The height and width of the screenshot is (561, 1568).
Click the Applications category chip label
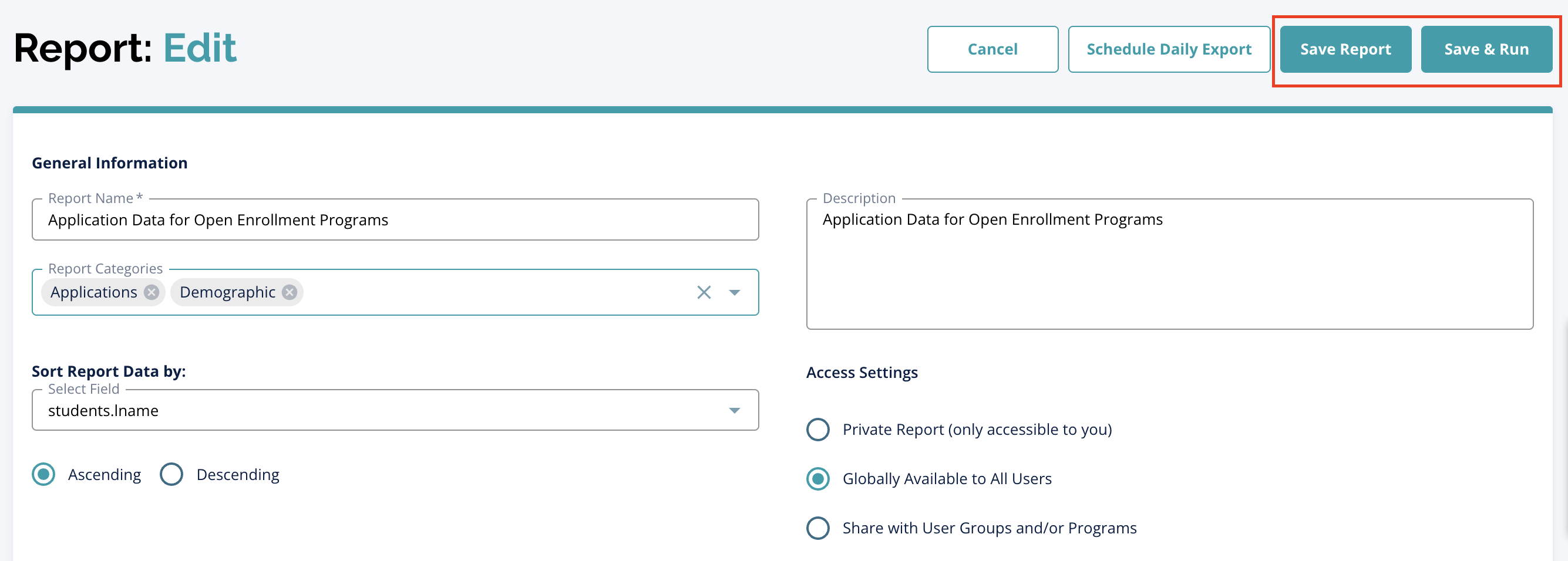(x=94, y=293)
